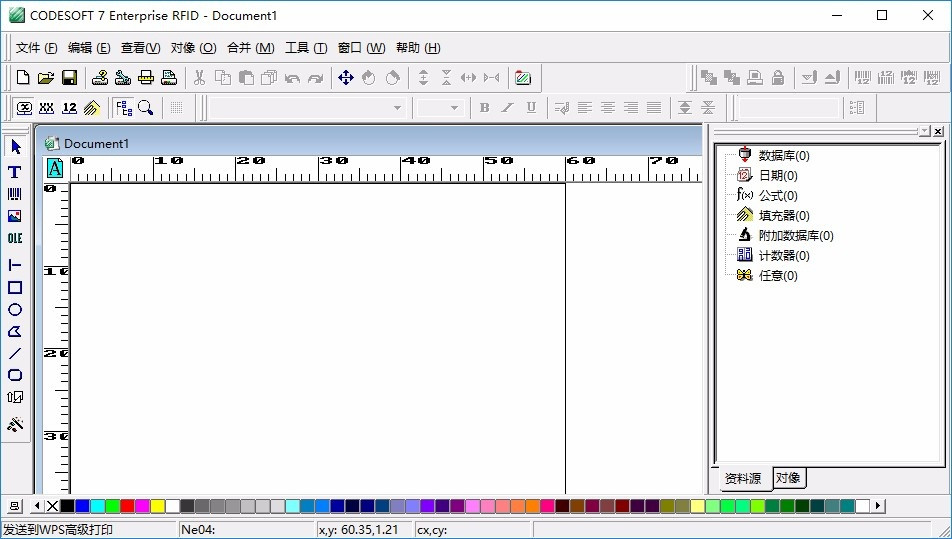Pick the no-color X swatch
This screenshot has height=539, width=952.
click(x=52, y=506)
